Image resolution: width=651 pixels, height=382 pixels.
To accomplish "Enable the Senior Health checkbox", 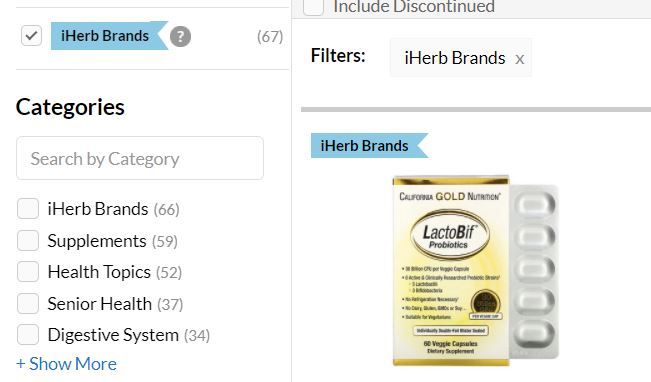I will [x=28, y=304].
